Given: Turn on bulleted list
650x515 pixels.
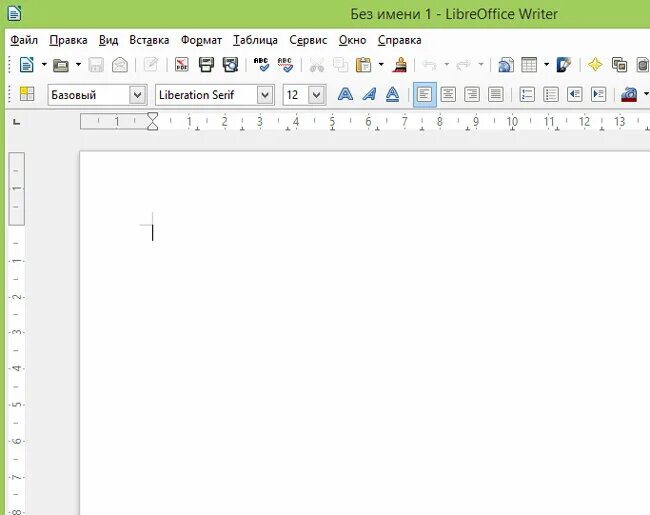Looking at the screenshot, I should (551, 95).
